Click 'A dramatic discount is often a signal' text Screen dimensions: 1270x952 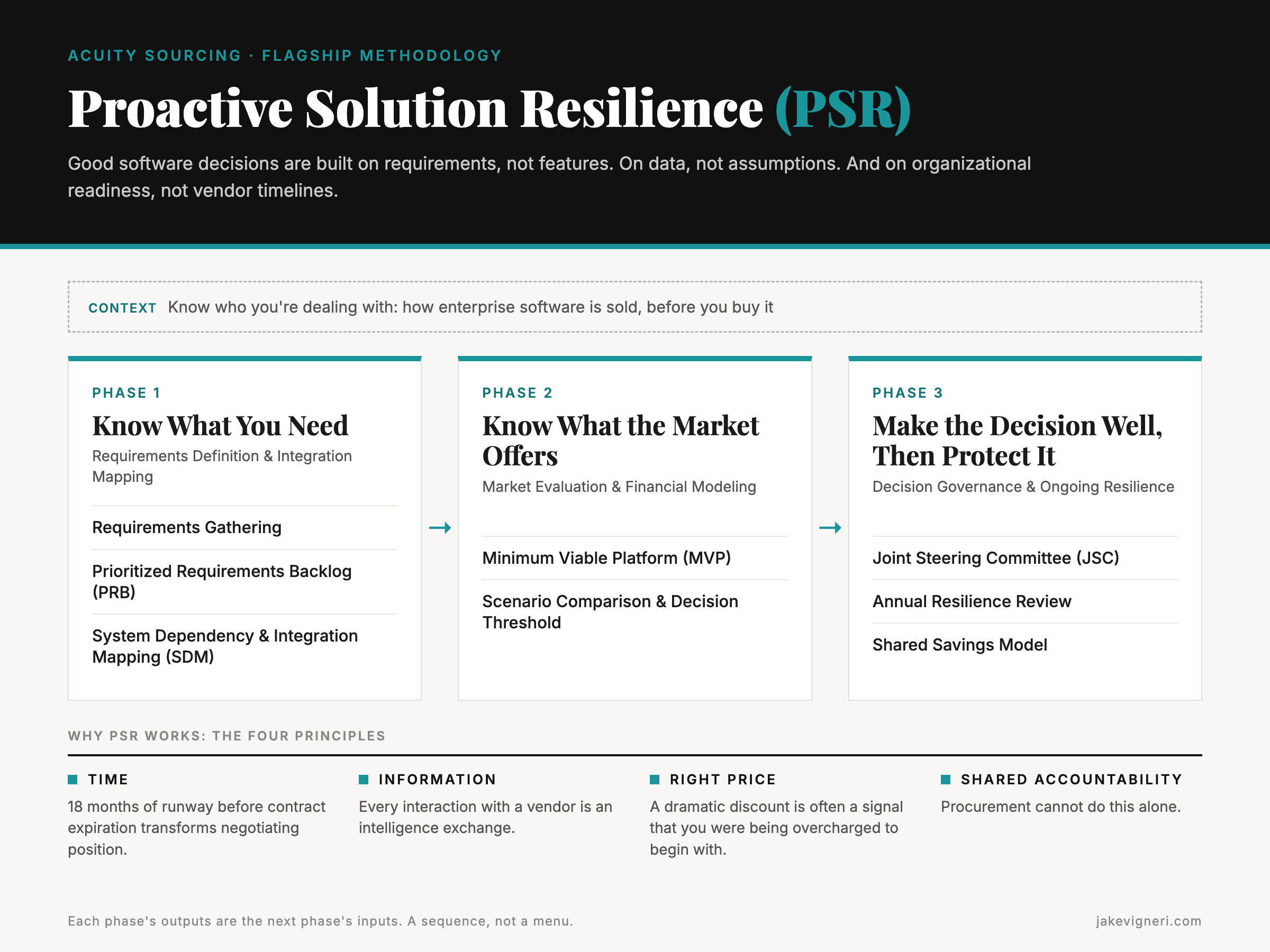(776, 828)
